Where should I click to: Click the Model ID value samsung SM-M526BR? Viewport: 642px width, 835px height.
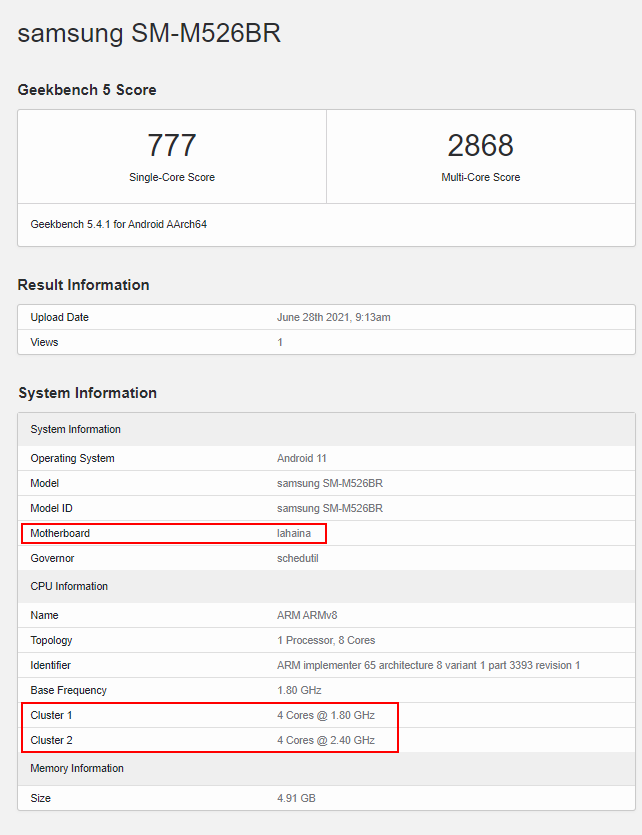[330, 508]
